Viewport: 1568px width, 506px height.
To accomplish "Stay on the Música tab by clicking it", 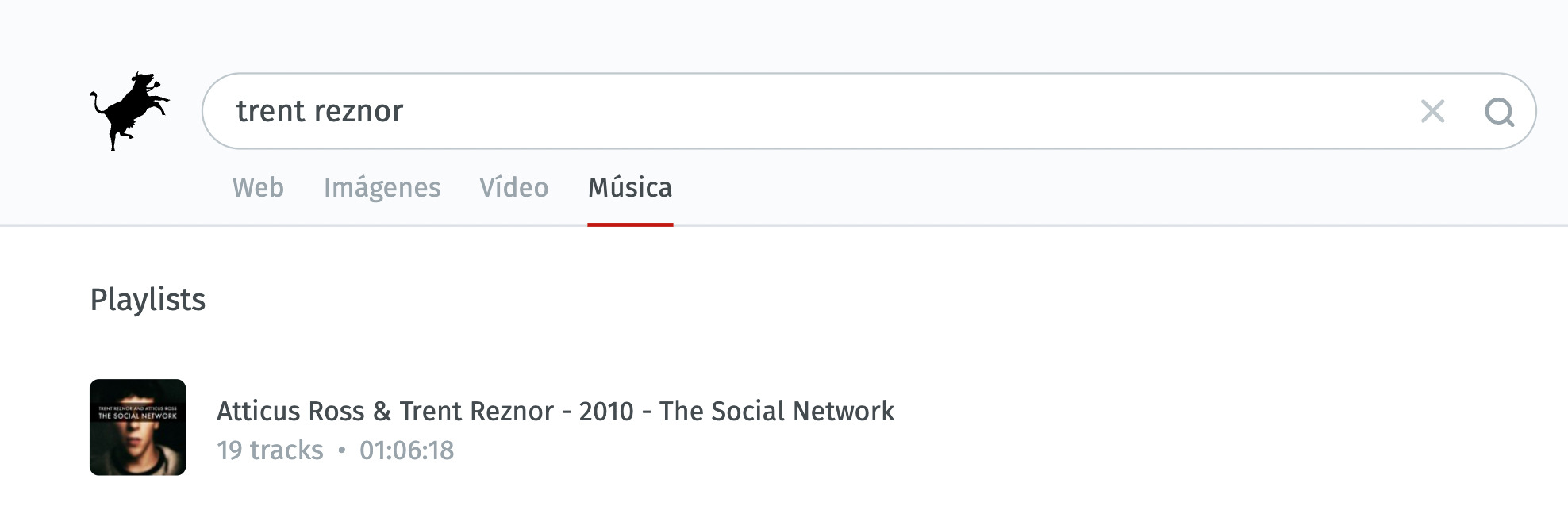I will 629,188.
